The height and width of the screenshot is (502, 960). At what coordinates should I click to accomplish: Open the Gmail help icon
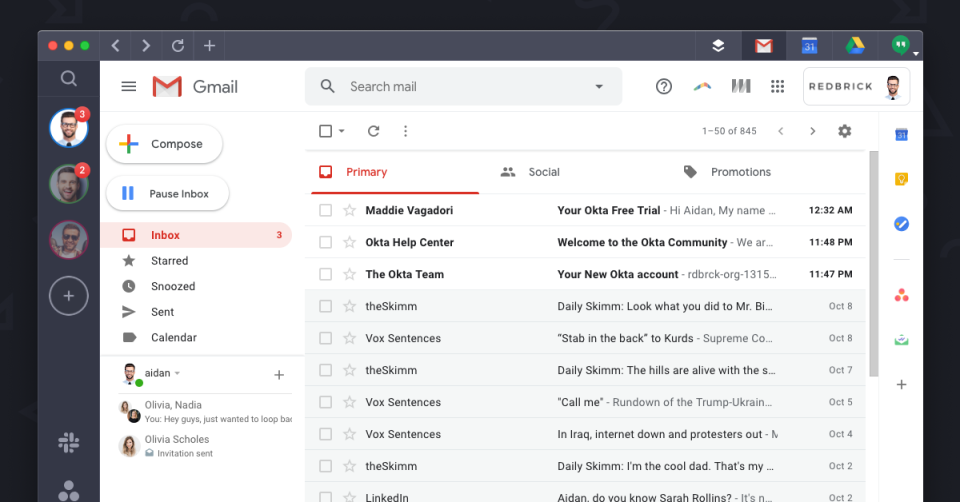(x=664, y=87)
